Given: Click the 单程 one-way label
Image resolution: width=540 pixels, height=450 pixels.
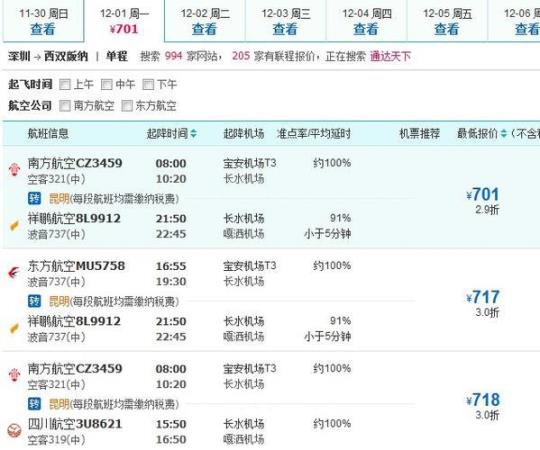Looking at the screenshot, I should pyautogui.click(x=117, y=56).
